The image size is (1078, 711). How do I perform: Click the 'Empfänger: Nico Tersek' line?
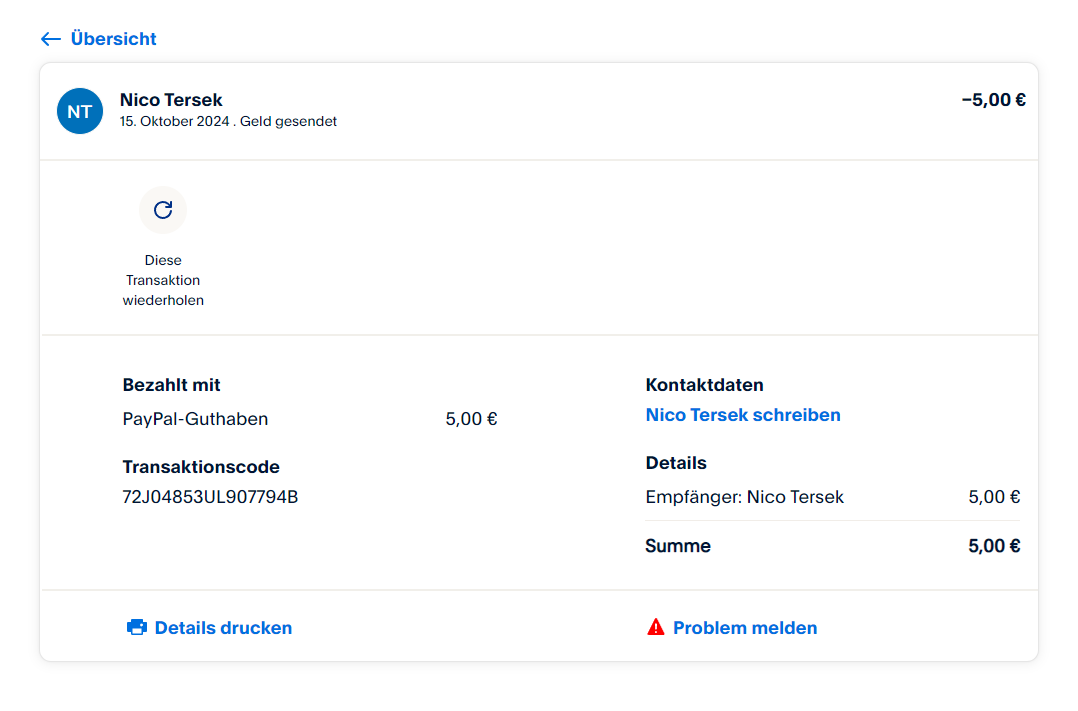tap(745, 497)
